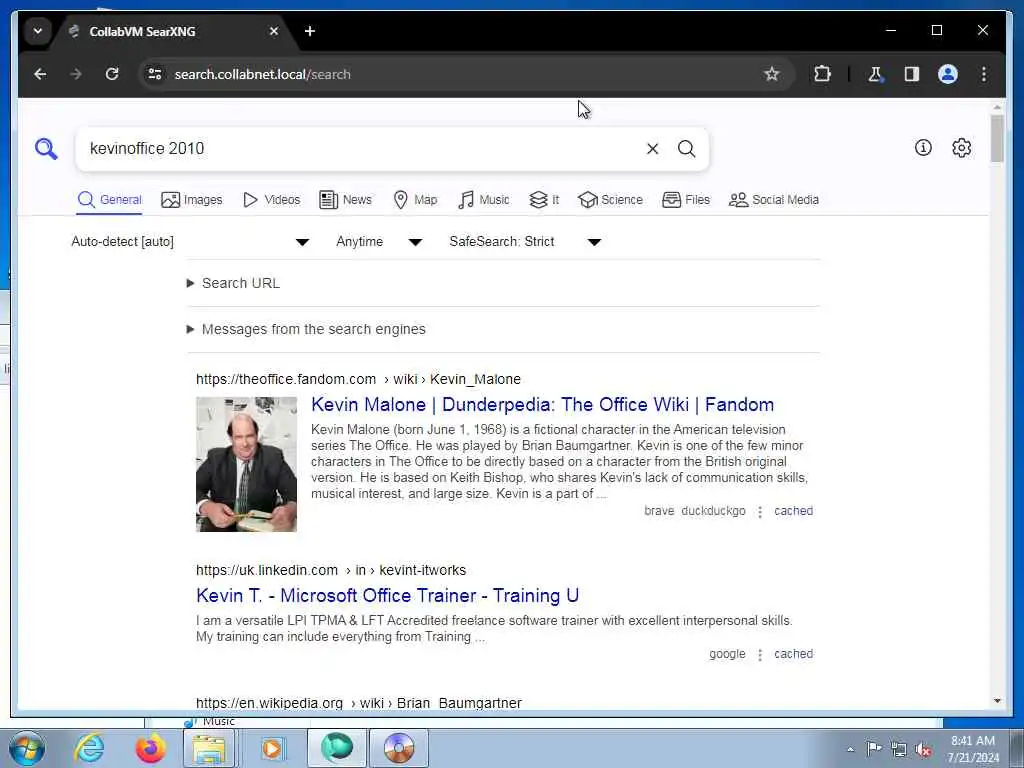Open theoffice.fandom.com result URL
The image size is (1024, 768).
(x=359, y=379)
